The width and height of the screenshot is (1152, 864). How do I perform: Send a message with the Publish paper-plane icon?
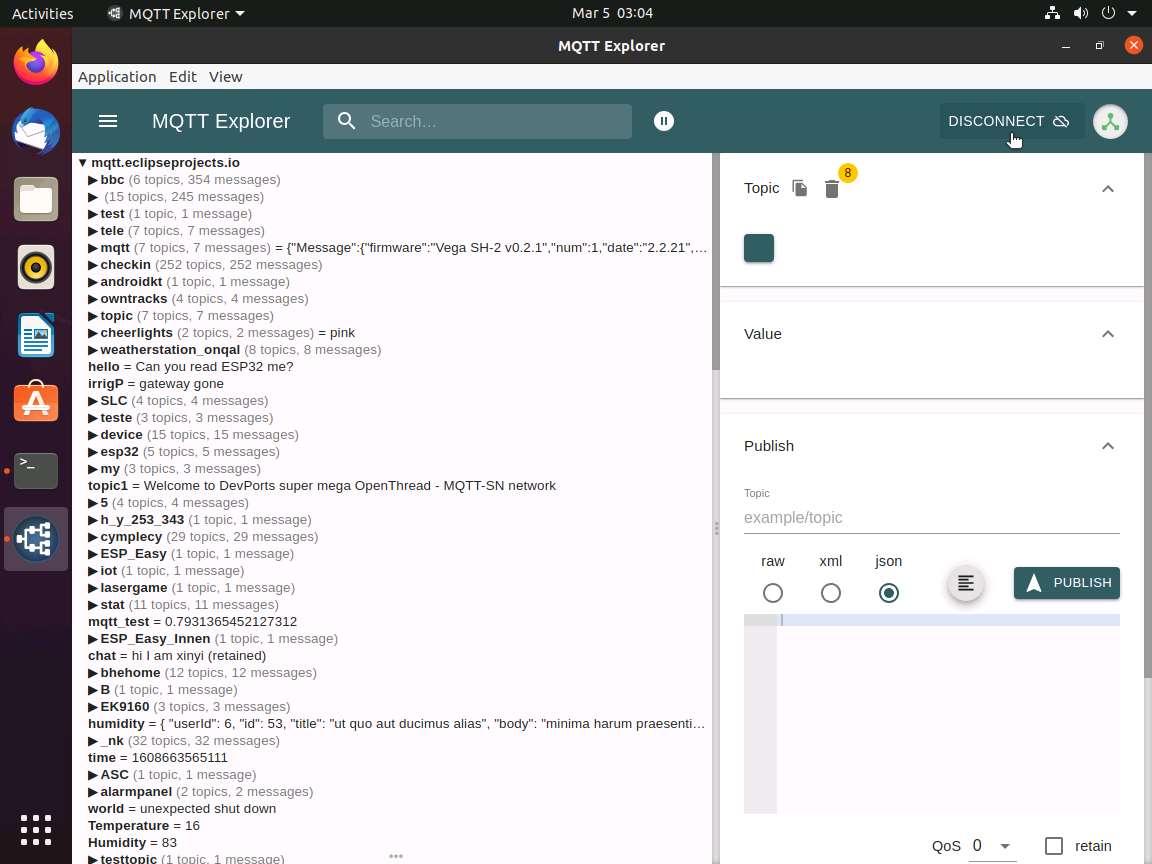[1034, 582]
